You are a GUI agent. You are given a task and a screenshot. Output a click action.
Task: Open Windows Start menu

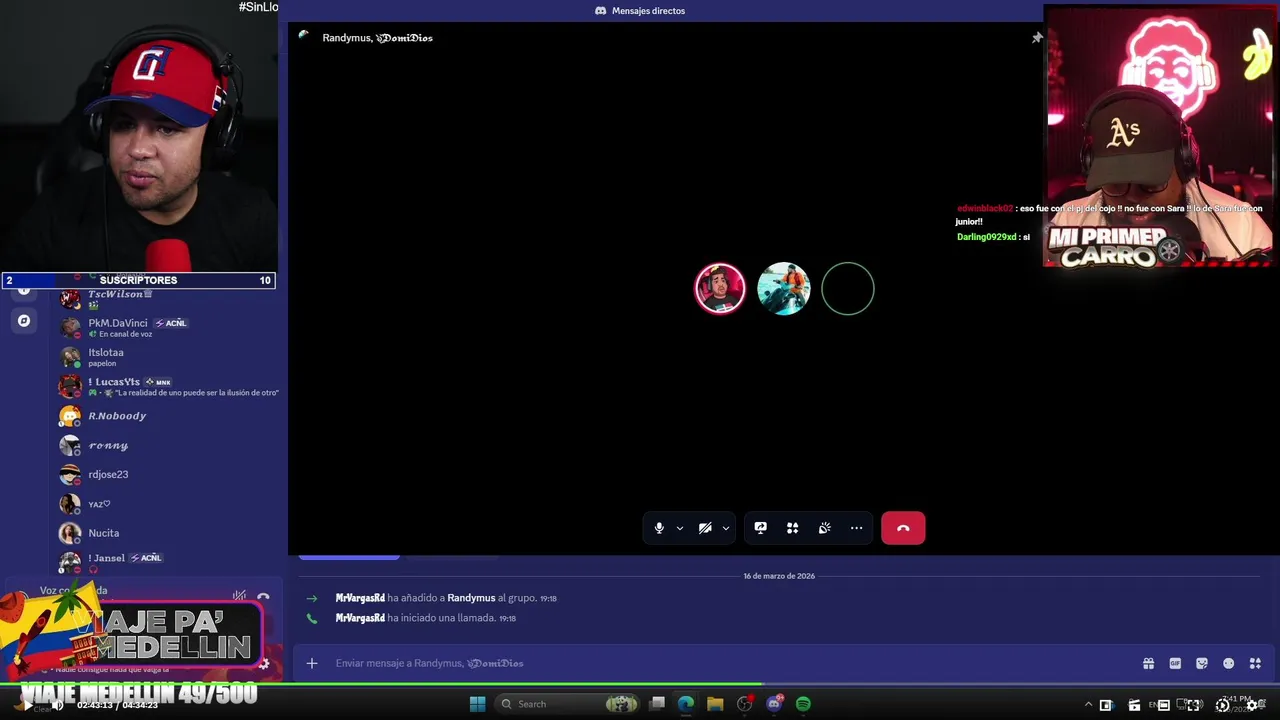(x=477, y=704)
